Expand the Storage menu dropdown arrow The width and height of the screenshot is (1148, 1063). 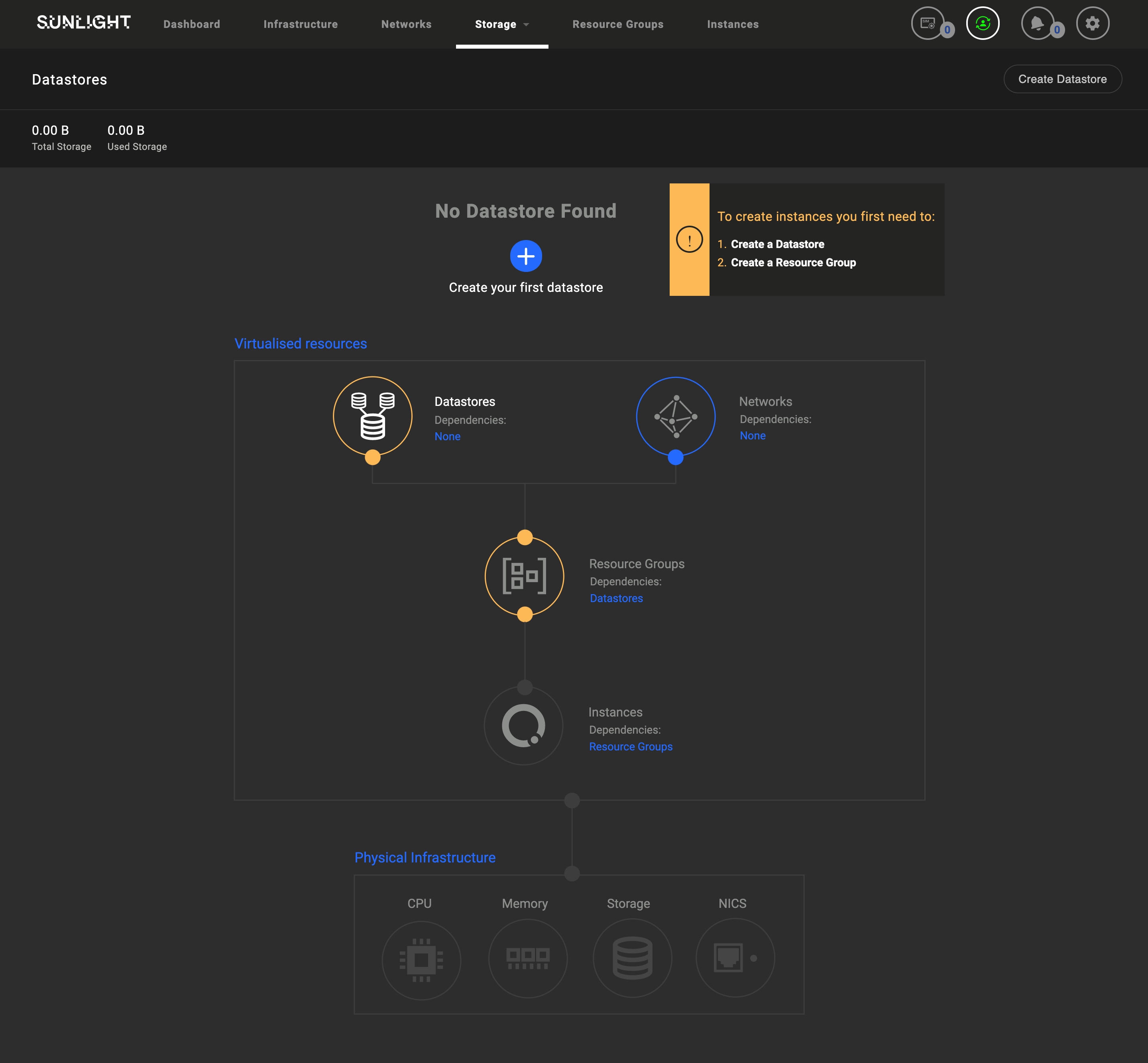(526, 25)
